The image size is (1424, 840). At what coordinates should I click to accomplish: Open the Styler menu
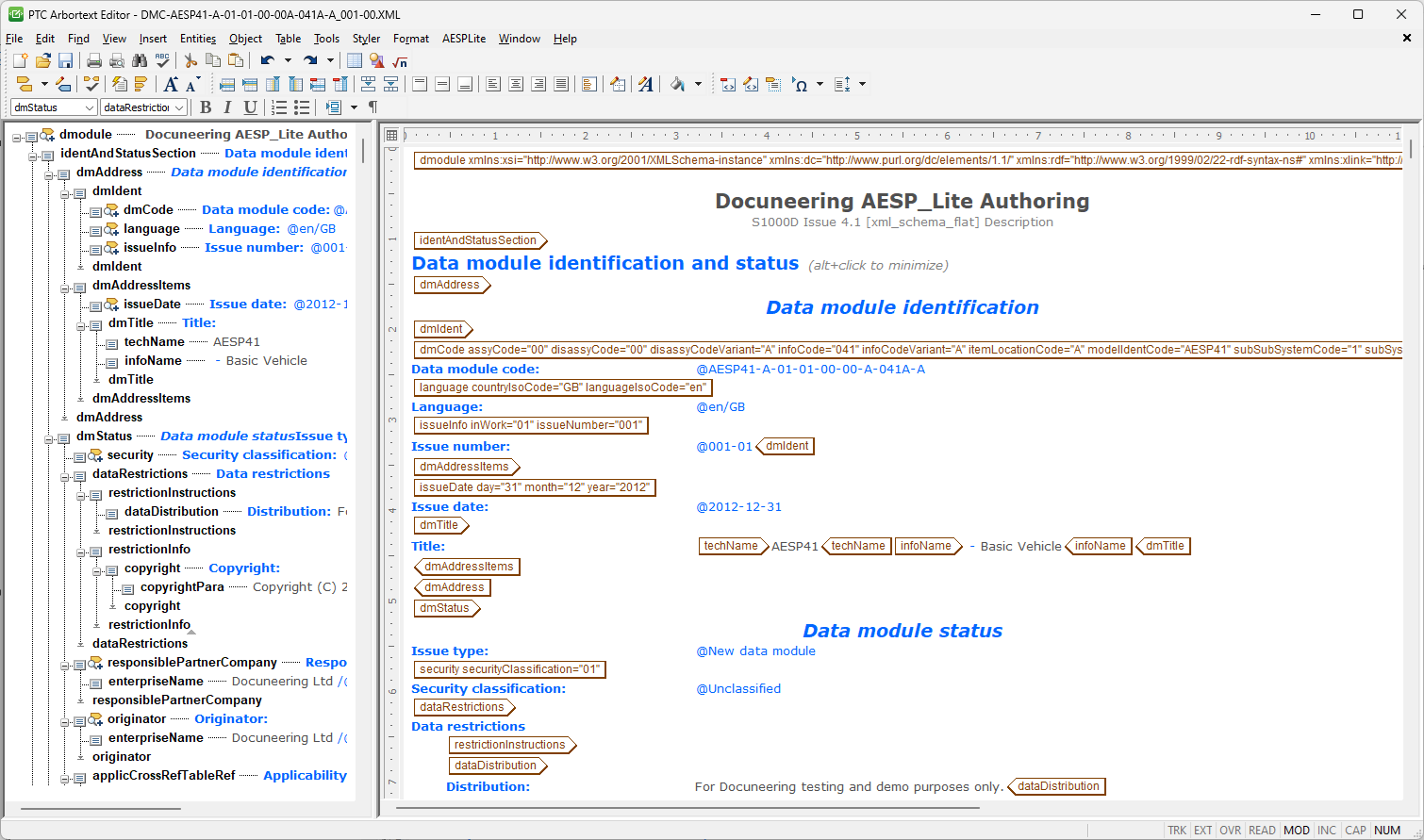(x=366, y=39)
